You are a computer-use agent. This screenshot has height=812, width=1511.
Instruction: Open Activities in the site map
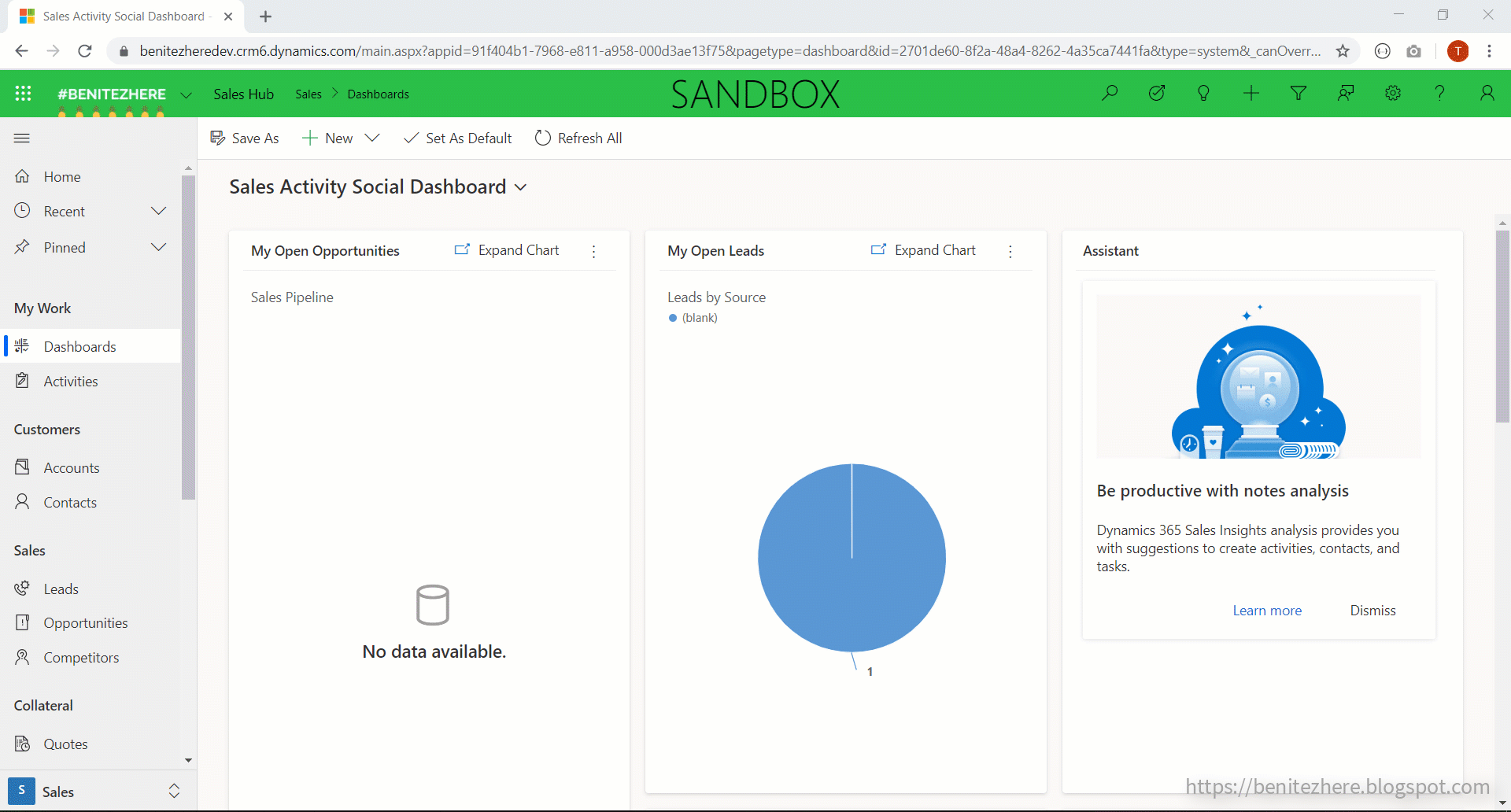[x=91, y=382]
